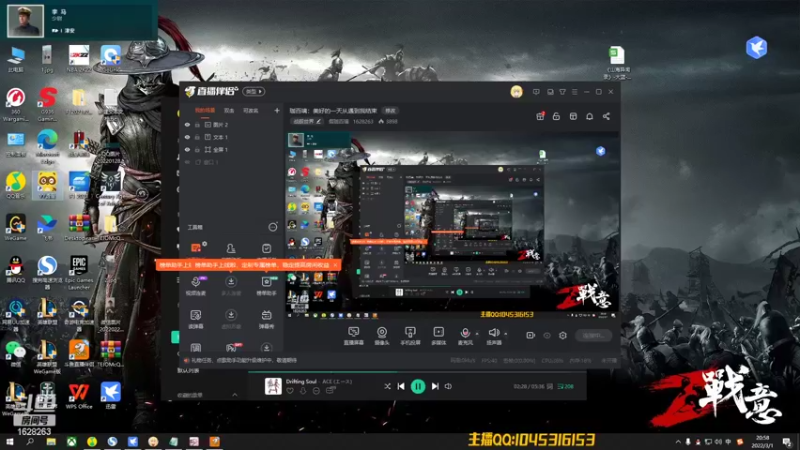Screen dimensions: 800x450
Task: Click the Drifting Soul album thumbnail
Action: pyautogui.click(x=273, y=386)
